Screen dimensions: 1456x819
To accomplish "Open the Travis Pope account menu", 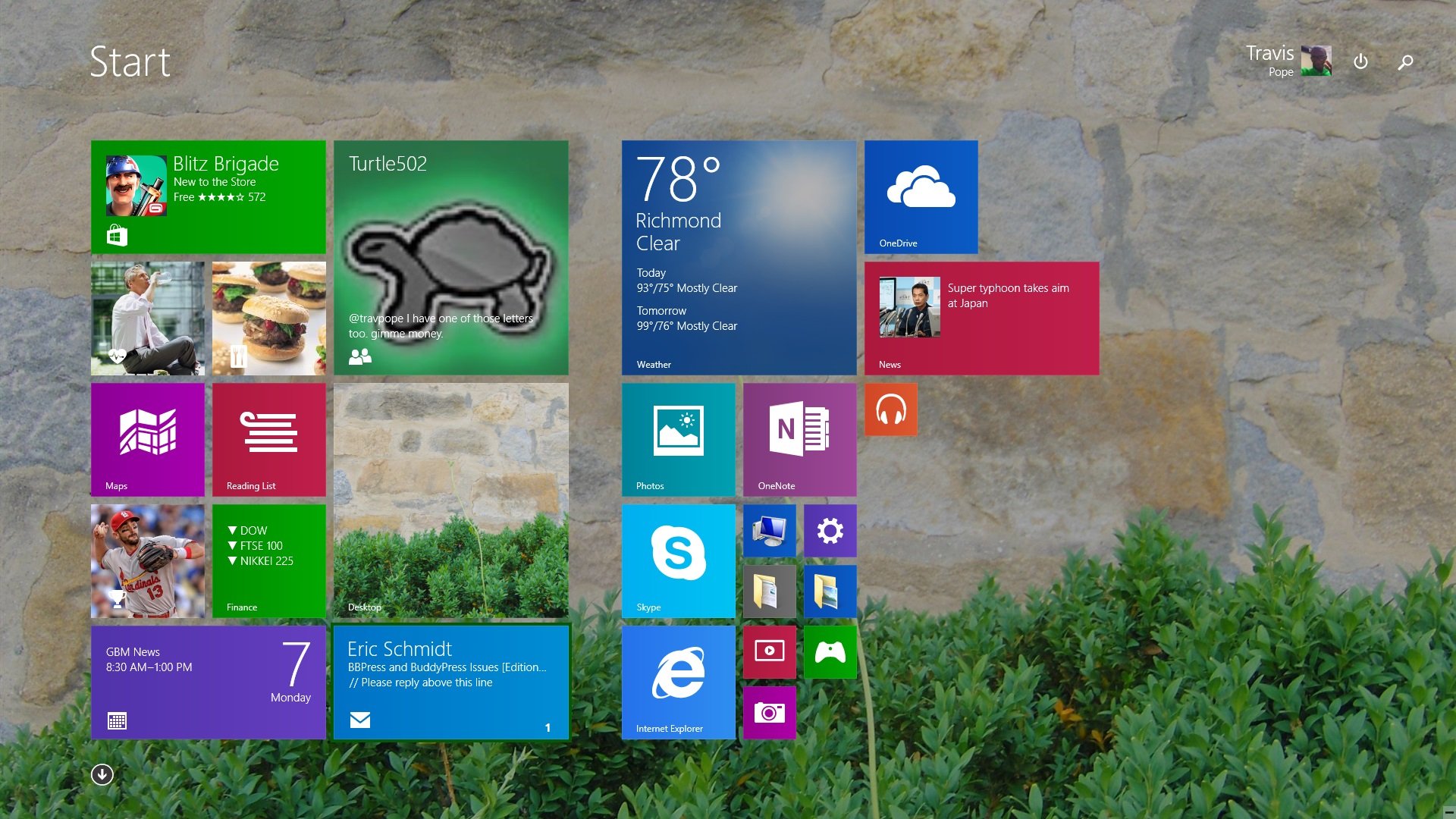I will point(1288,61).
